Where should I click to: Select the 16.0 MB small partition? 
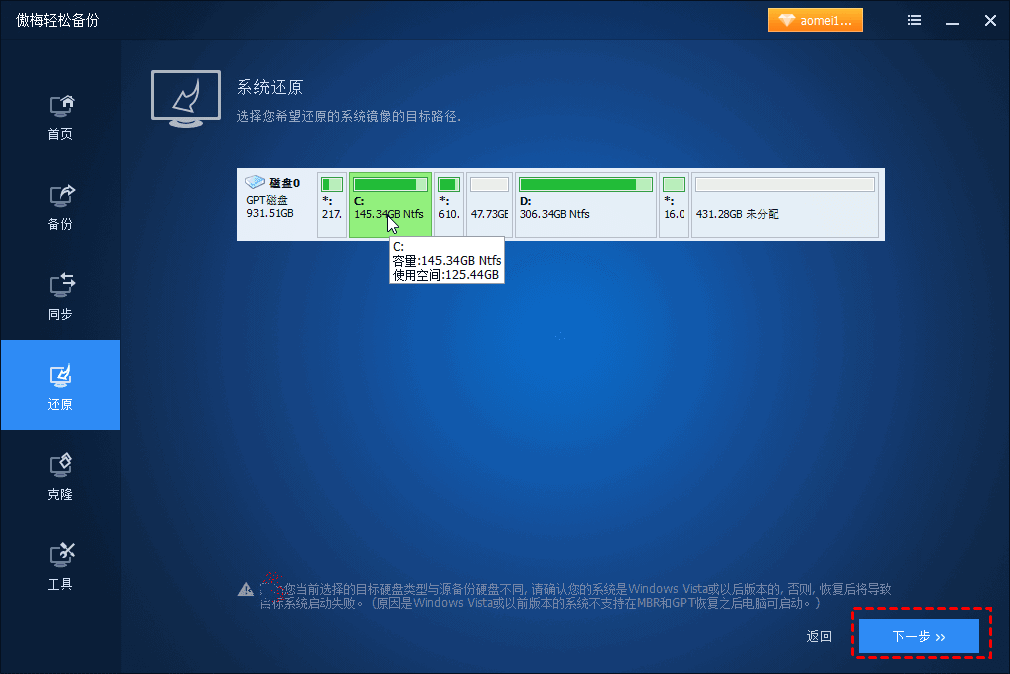coord(674,205)
